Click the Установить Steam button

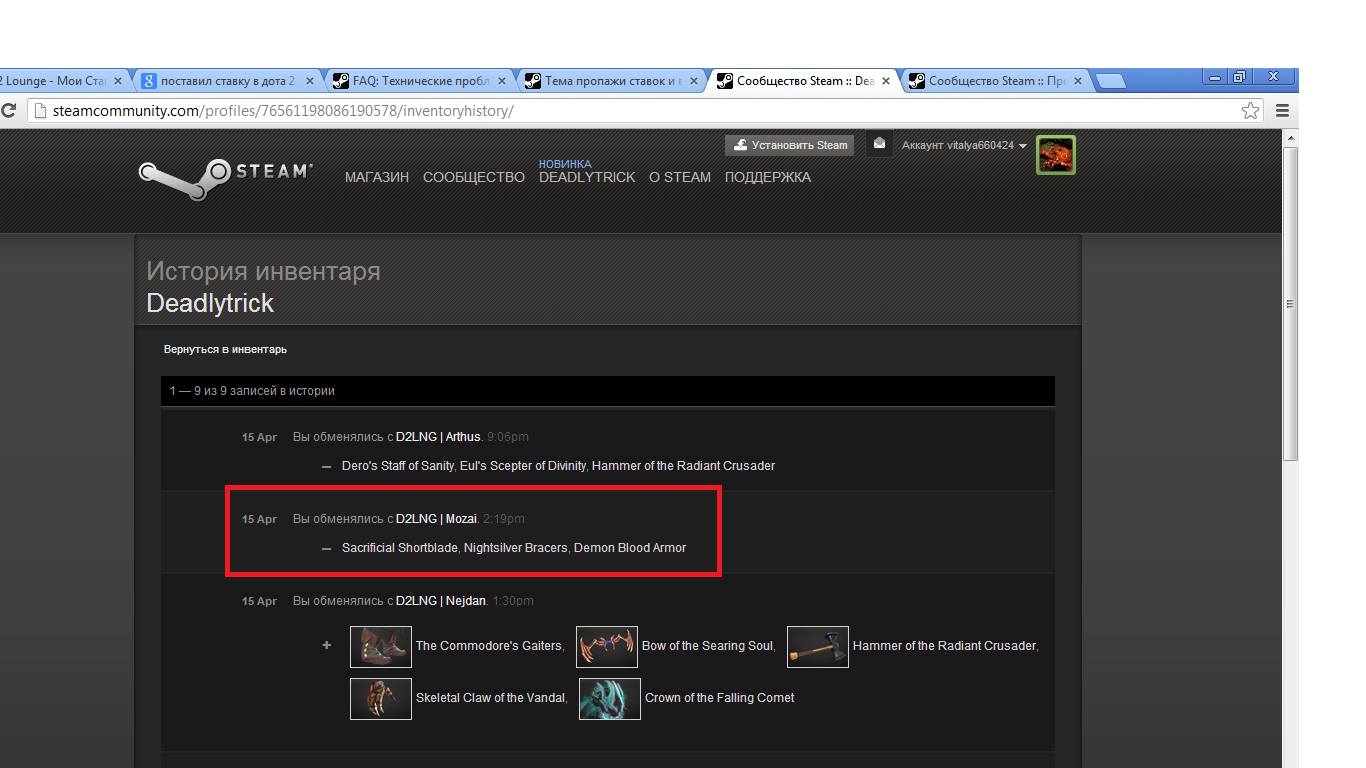790,145
